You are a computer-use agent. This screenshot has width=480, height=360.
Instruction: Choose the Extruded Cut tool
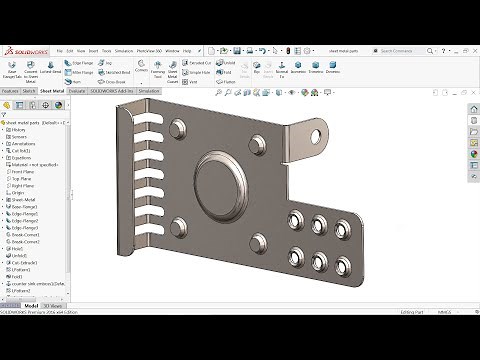(197, 63)
